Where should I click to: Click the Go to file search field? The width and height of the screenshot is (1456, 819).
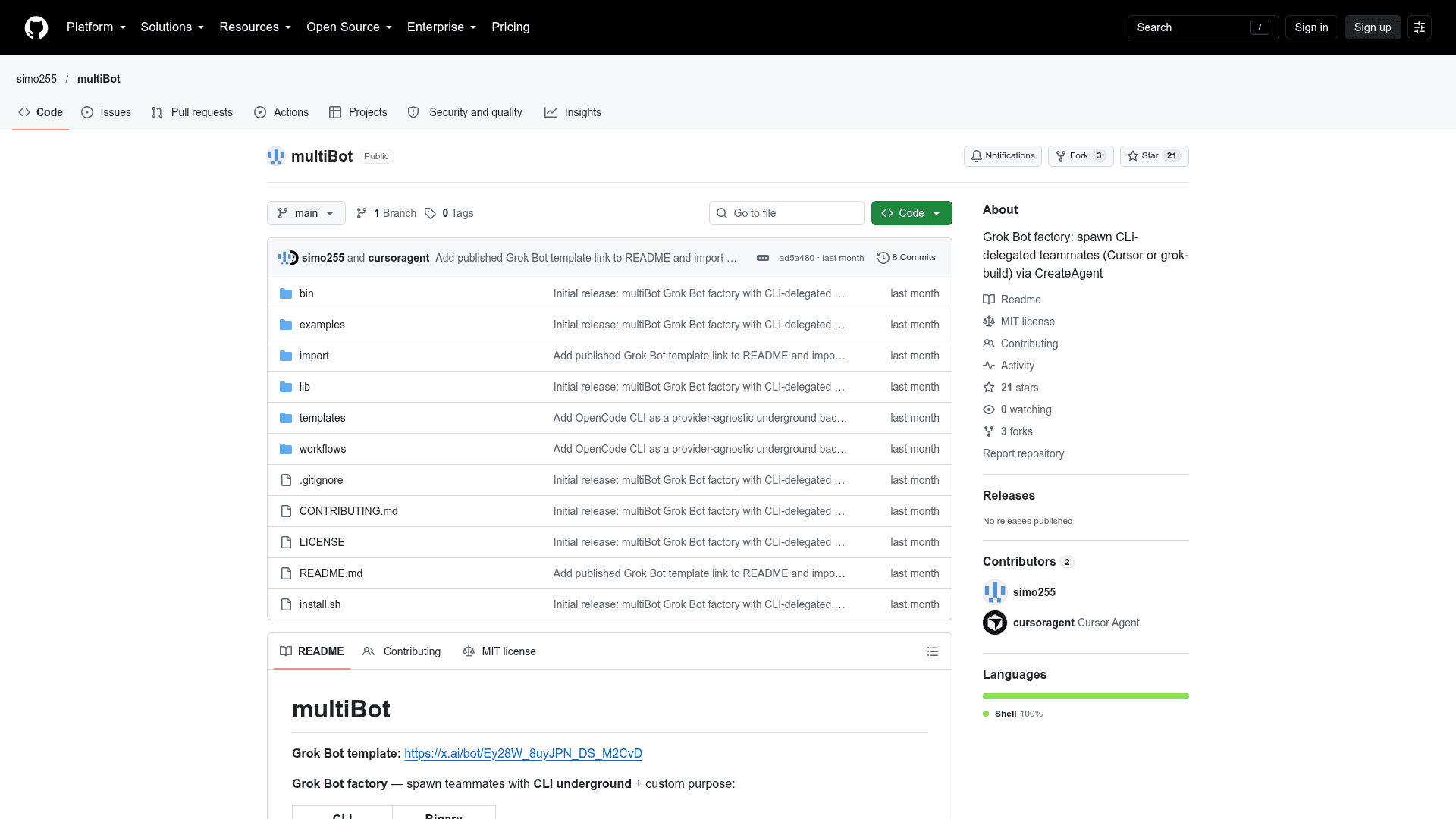tap(787, 213)
